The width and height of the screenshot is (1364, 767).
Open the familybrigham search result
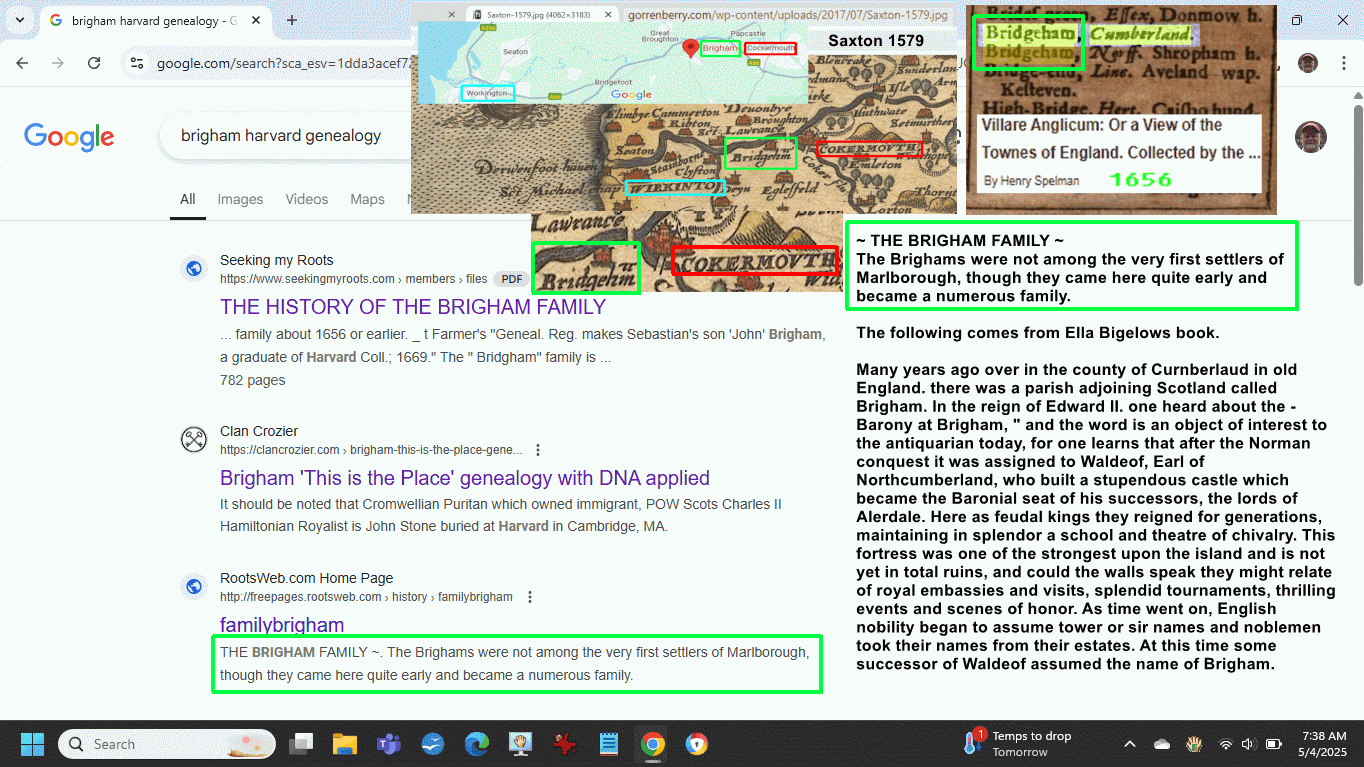click(282, 625)
